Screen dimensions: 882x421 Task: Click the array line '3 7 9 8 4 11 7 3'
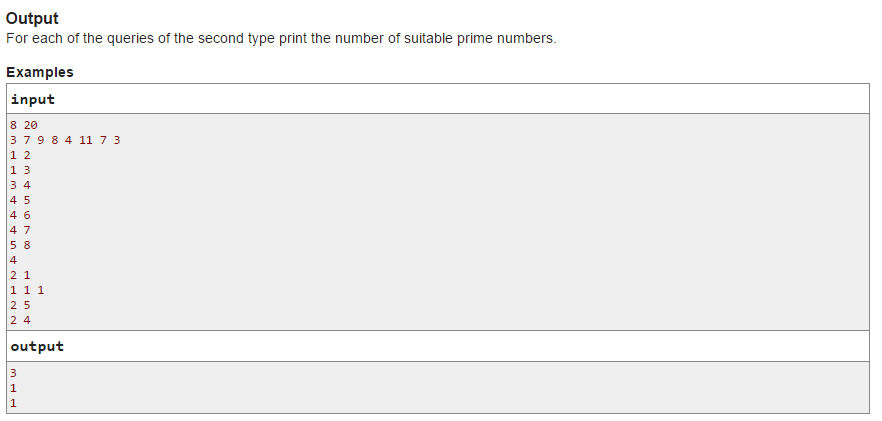pos(65,140)
